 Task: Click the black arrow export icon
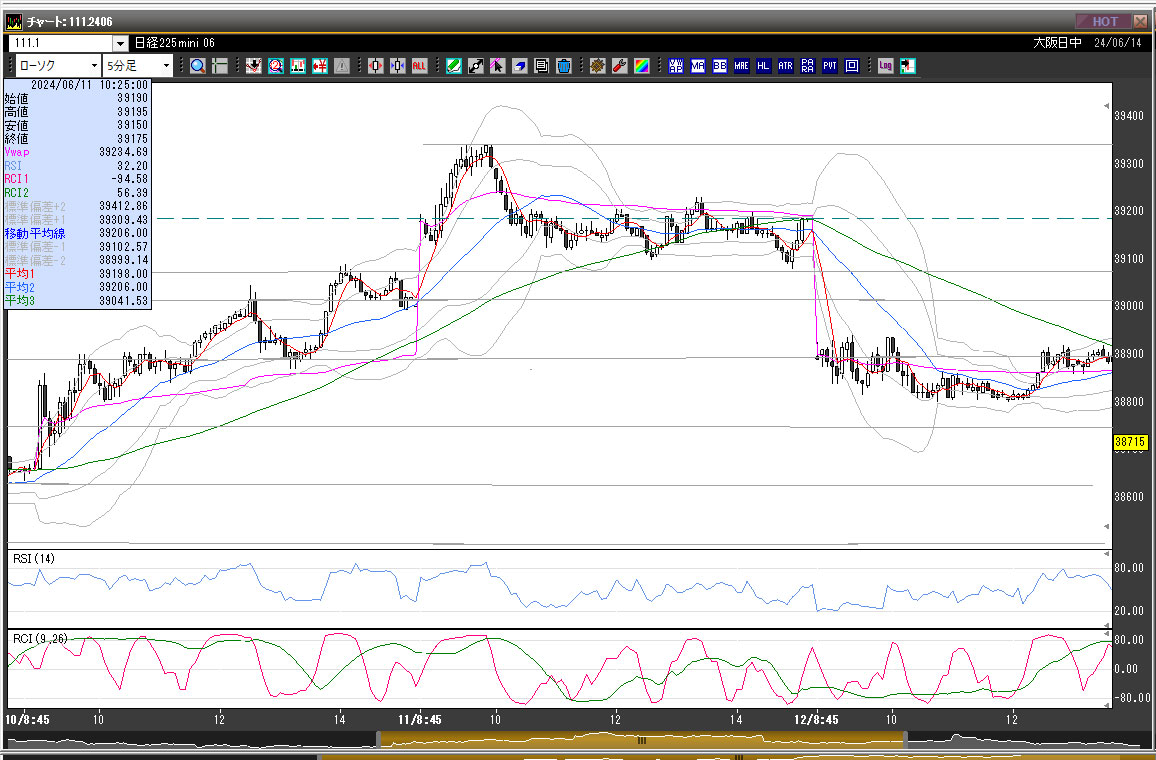(908, 66)
